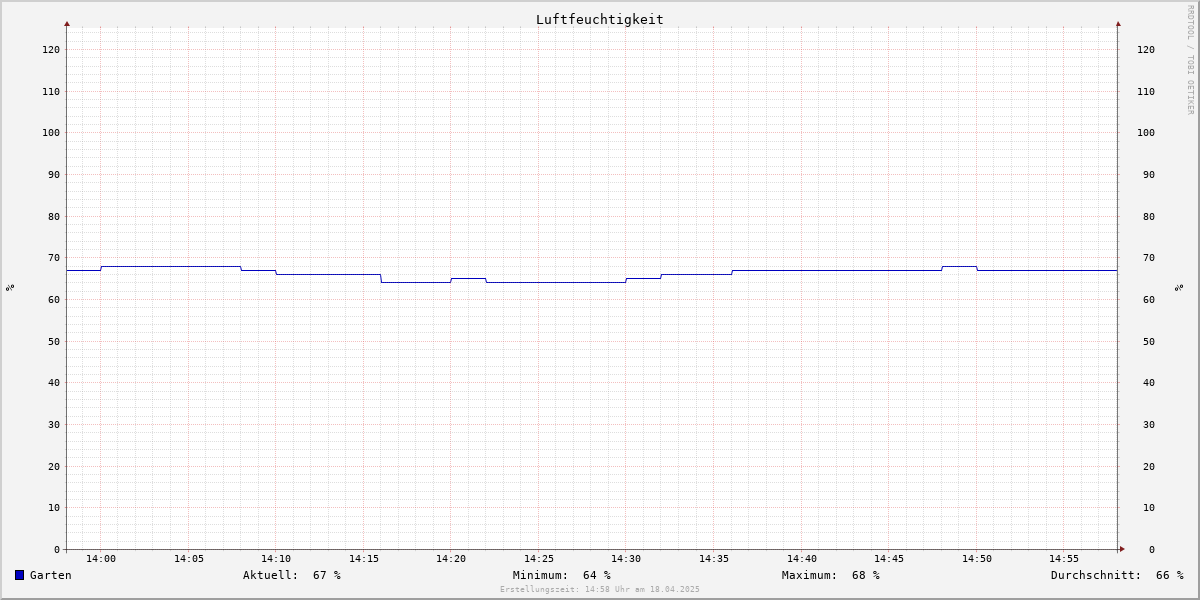
Task: Click the chart title Luftfeuchtigkeit
Action: click(x=599, y=19)
